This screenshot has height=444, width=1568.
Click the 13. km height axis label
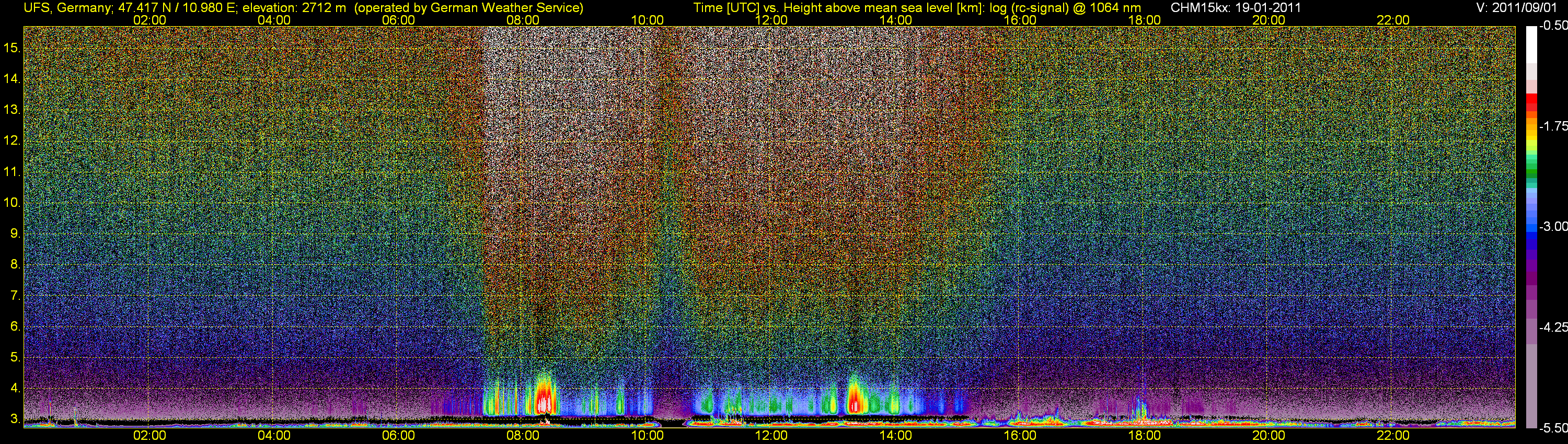pyautogui.click(x=11, y=110)
